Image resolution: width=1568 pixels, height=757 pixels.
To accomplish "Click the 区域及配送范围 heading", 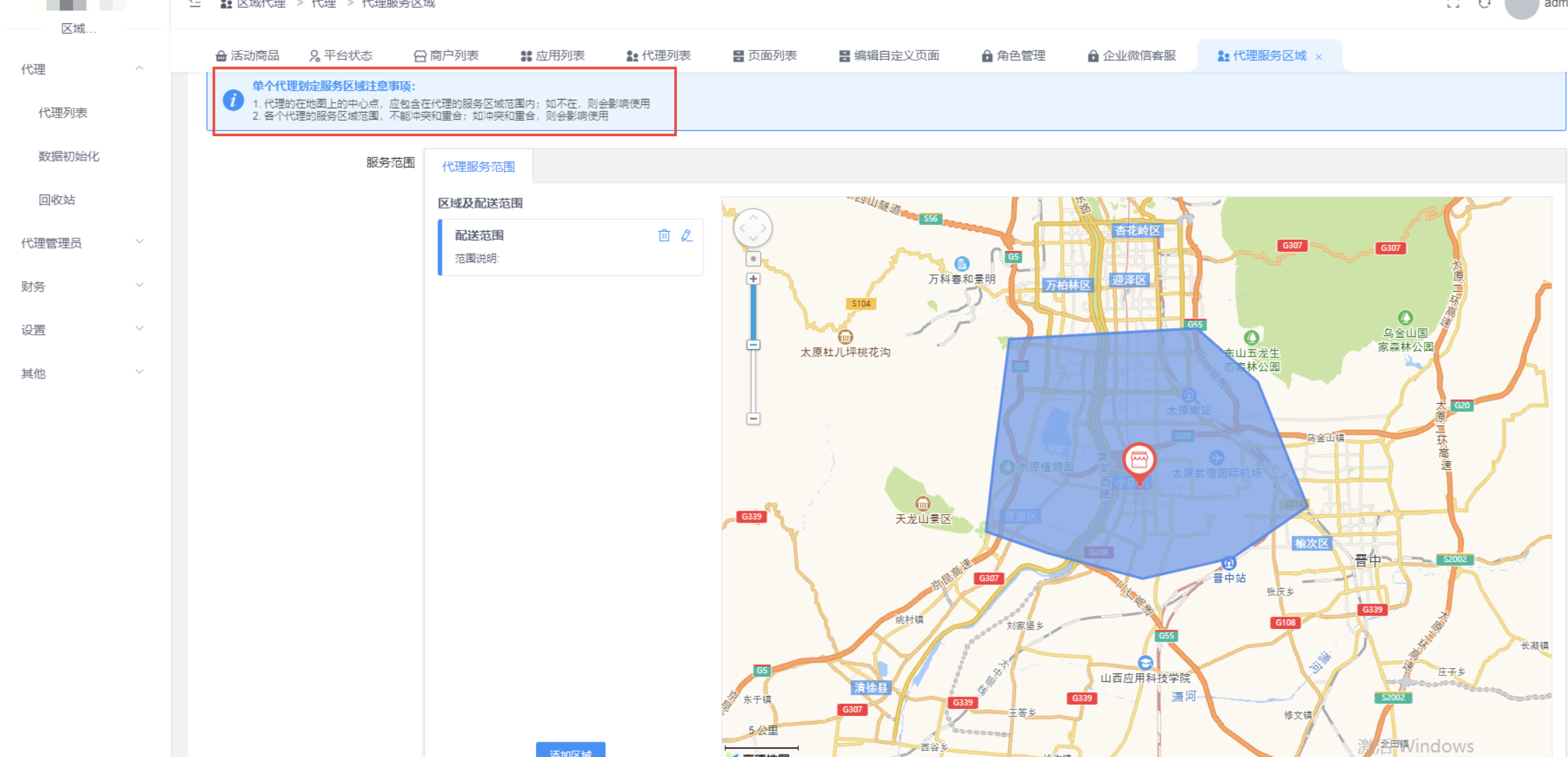I will 480,203.
